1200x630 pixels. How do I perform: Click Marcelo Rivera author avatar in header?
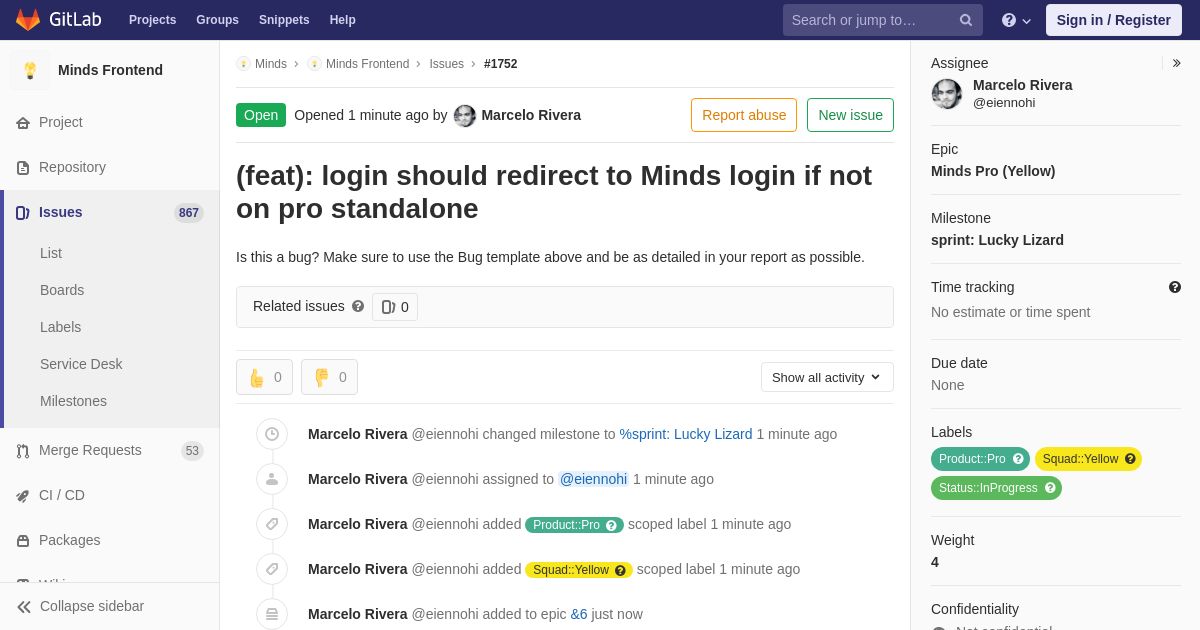pos(465,116)
